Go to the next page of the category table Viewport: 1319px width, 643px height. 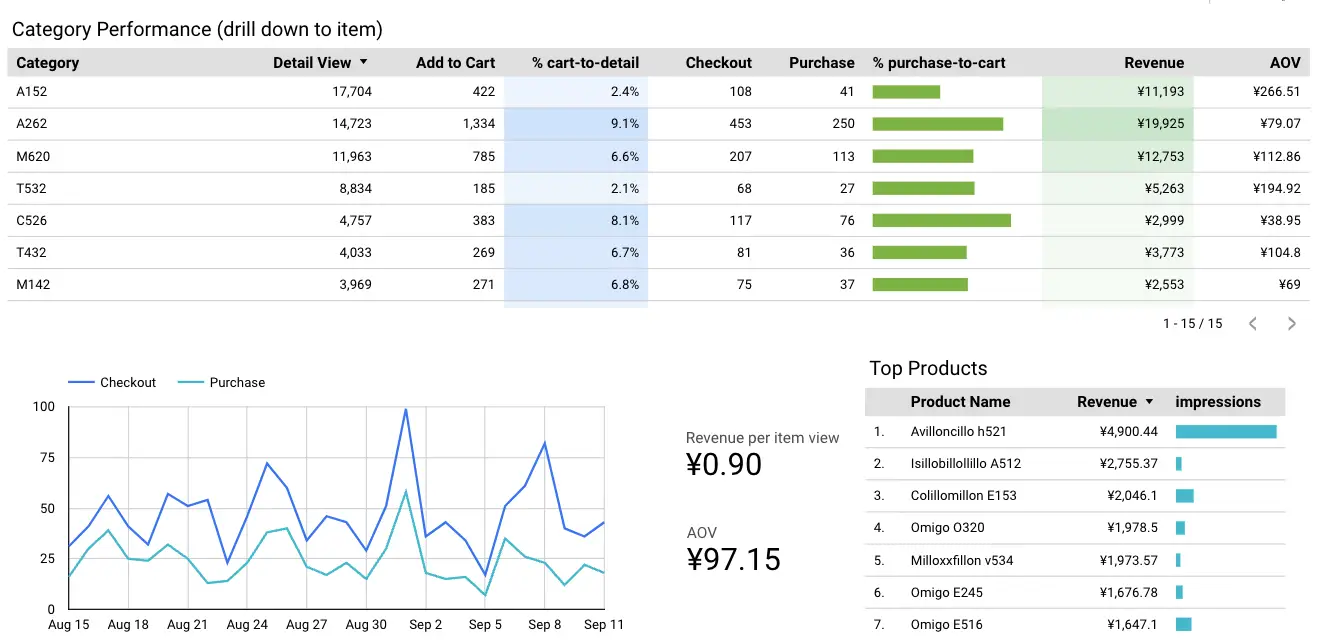pos(1291,323)
